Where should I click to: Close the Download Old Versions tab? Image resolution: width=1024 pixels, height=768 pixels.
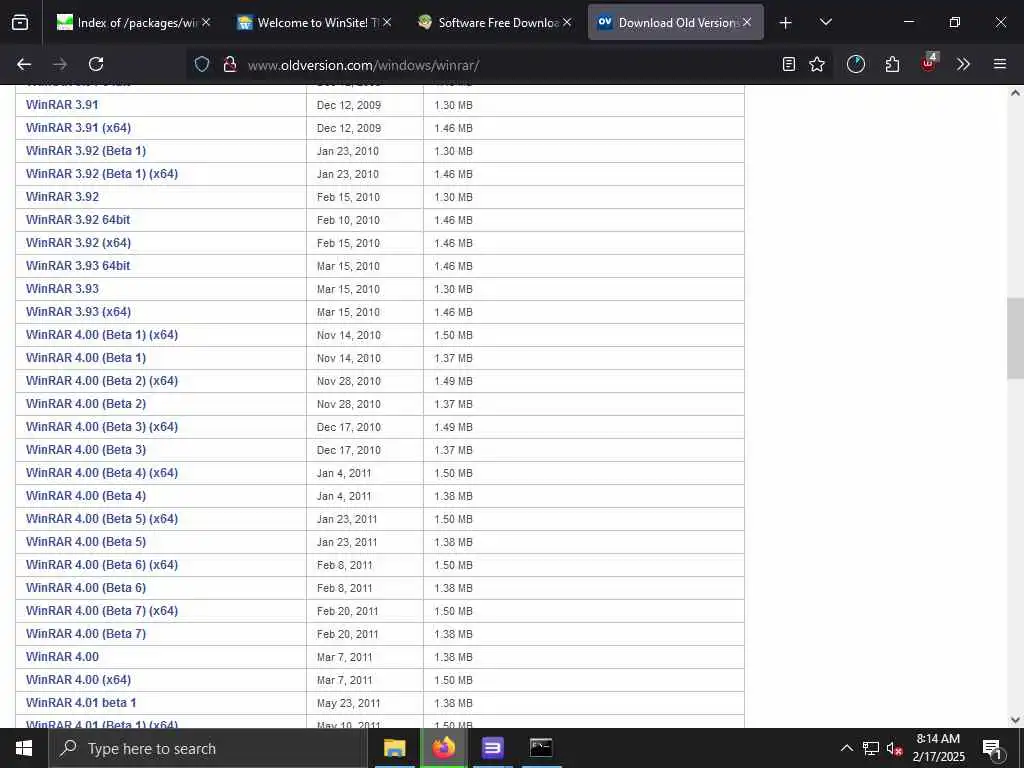click(746, 22)
